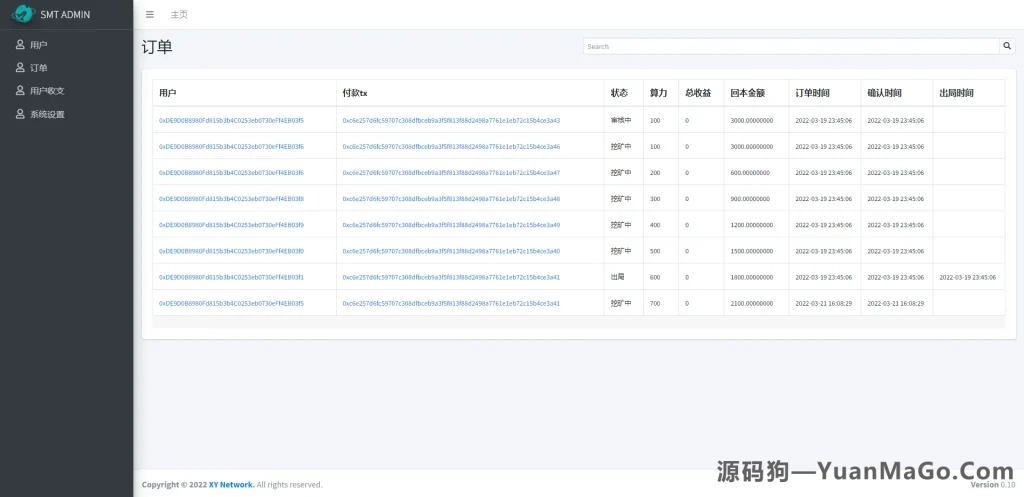Open payment tx ending 3a47
The width and height of the screenshot is (1024, 497).
point(451,172)
